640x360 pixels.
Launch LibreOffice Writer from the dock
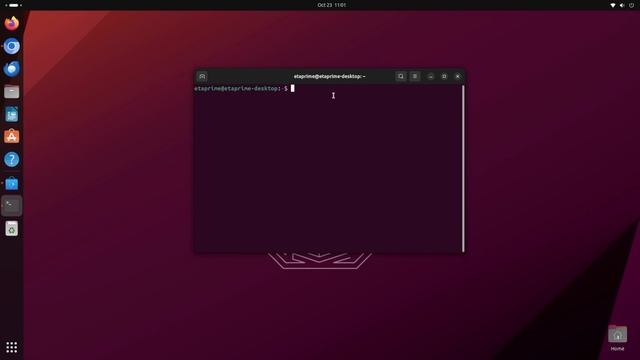tap(11, 114)
